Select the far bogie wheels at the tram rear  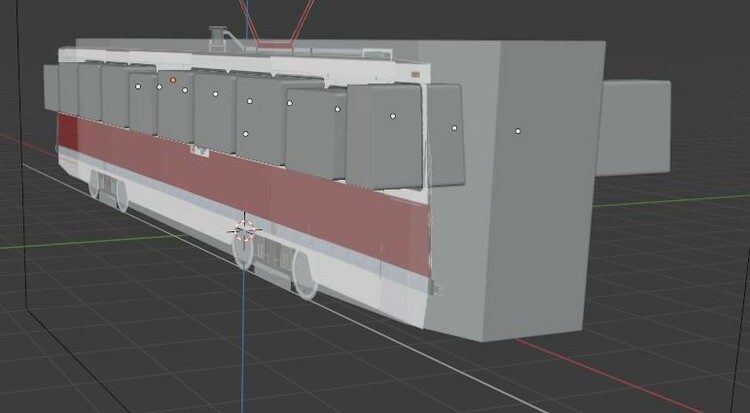click(109, 190)
